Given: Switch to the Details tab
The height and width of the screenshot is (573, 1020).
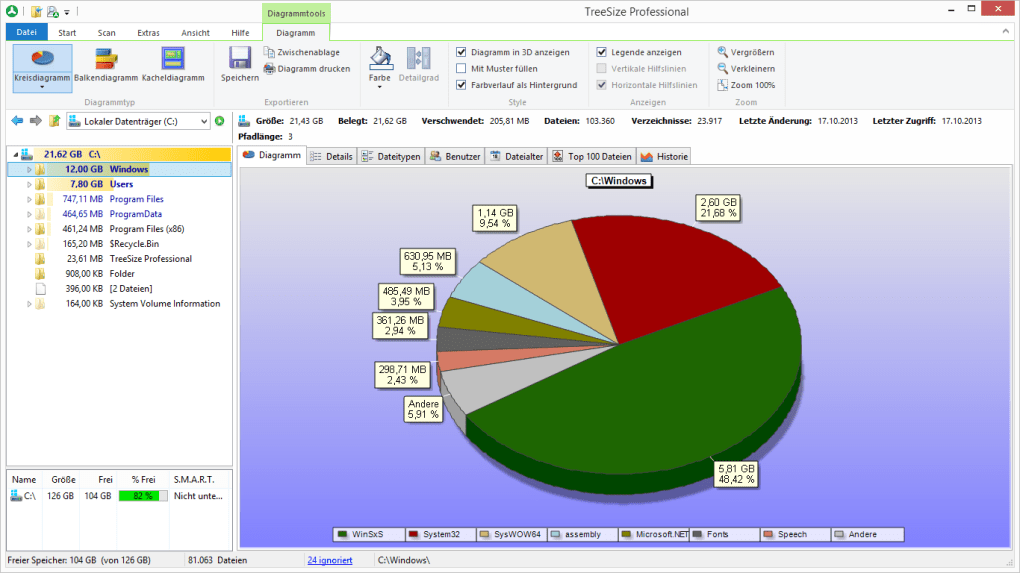Looking at the screenshot, I should 332,156.
